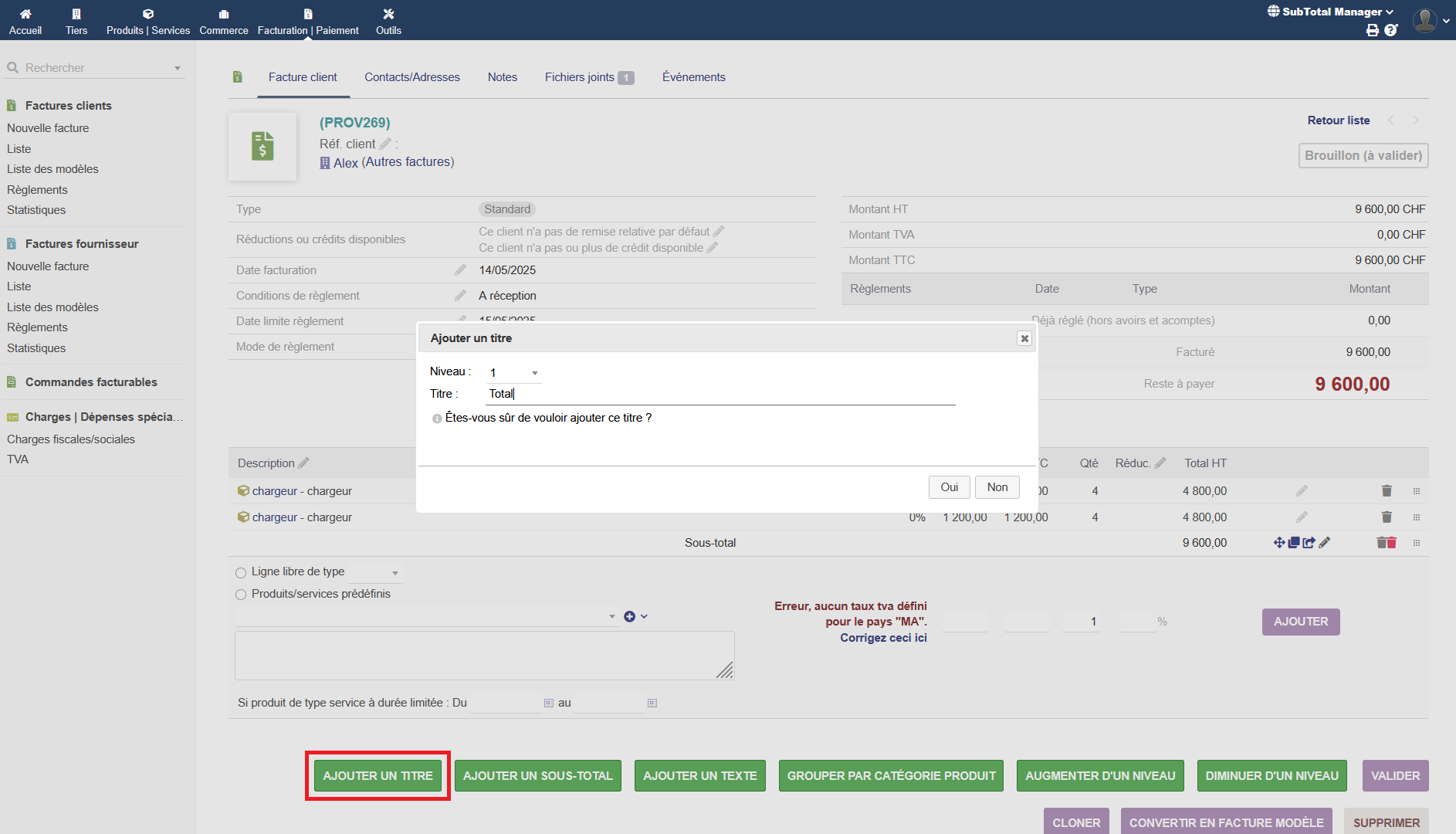This screenshot has width=1456, height=834.
Task: Edit the second chargeur line with pencil icon
Action: tap(1302, 517)
